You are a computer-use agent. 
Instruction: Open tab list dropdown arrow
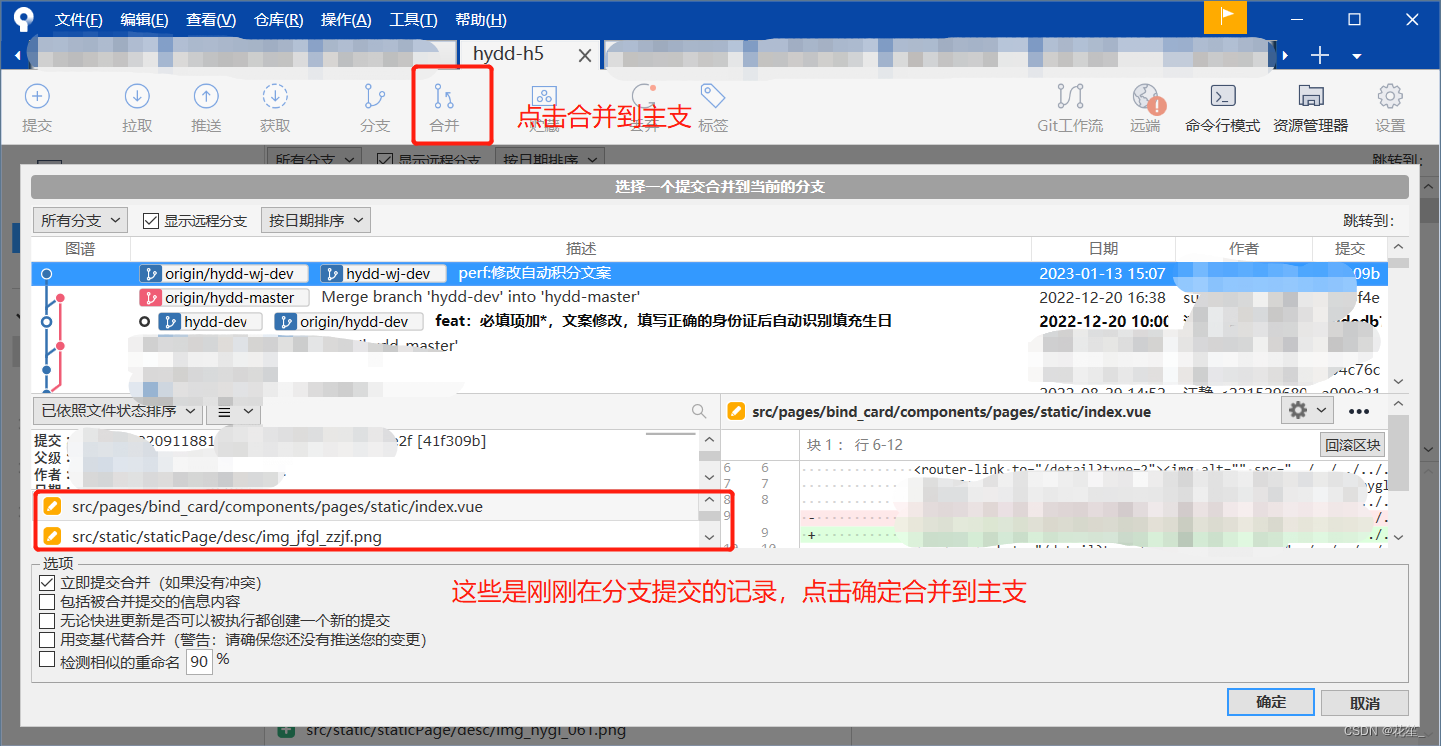tap(1357, 56)
